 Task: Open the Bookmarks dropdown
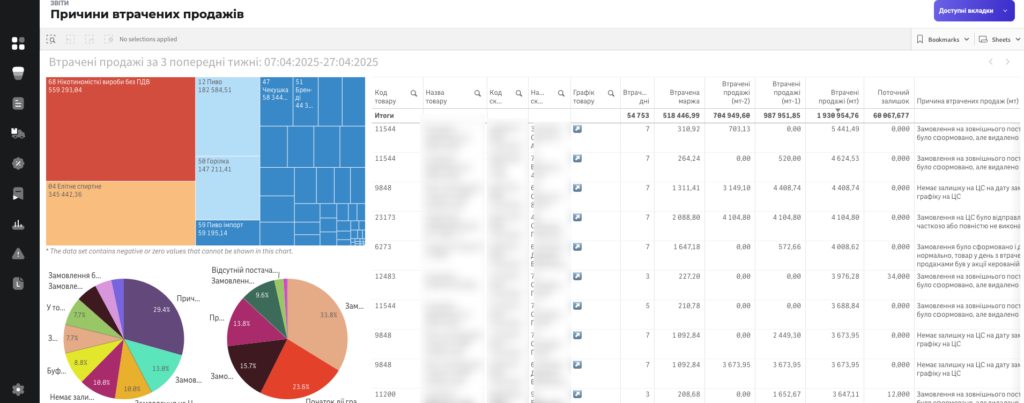click(x=943, y=39)
